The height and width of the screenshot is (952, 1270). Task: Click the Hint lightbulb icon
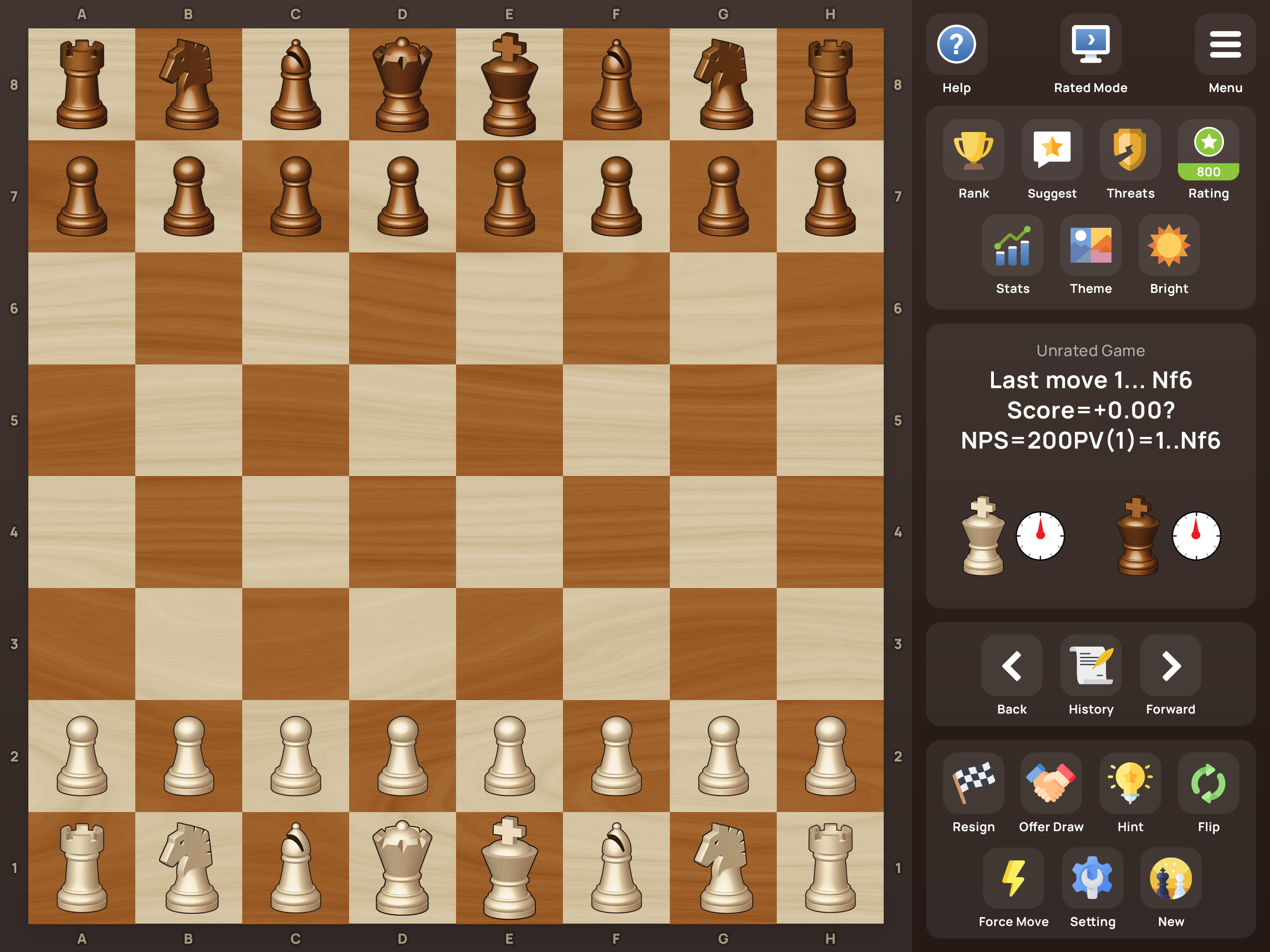(x=1130, y=783)
